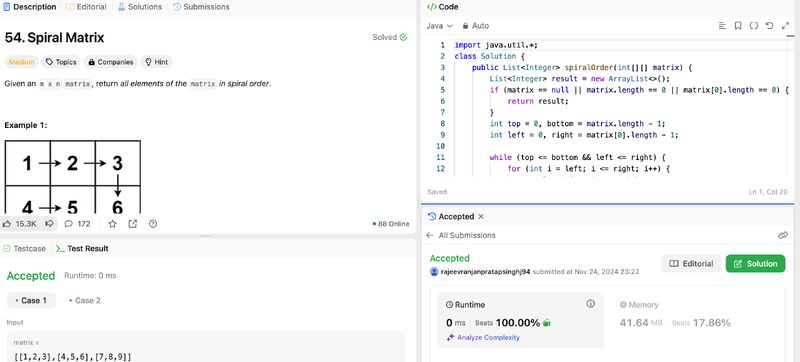Screen dimensions: 800x362
Task: Reset code with the undo arrow icon
Action: click(x=769, y=25)
